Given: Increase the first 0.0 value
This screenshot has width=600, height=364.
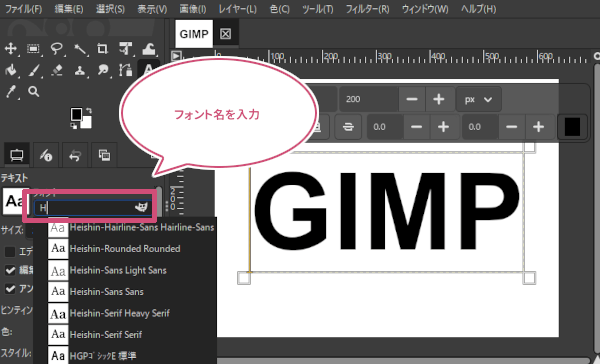Looking at the screenshot, I should 443,127.
